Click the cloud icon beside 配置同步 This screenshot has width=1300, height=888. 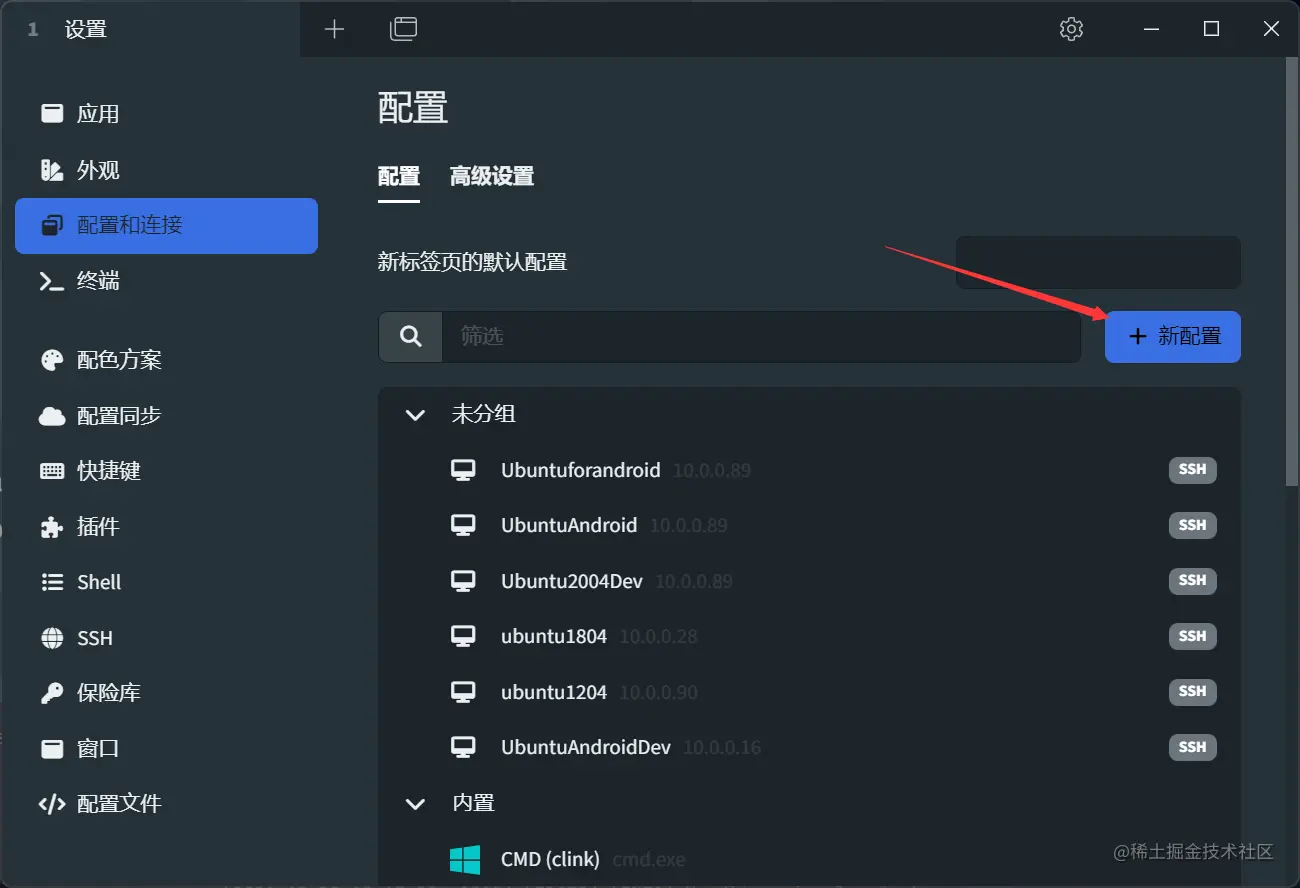click(52, 416)
